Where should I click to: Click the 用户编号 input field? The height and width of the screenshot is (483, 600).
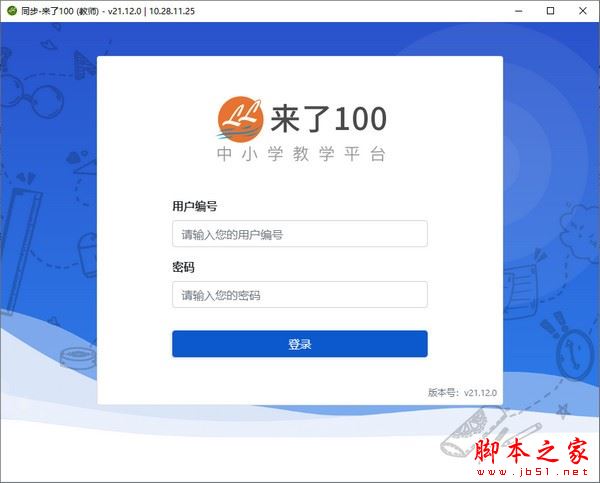tap(300, 233)
